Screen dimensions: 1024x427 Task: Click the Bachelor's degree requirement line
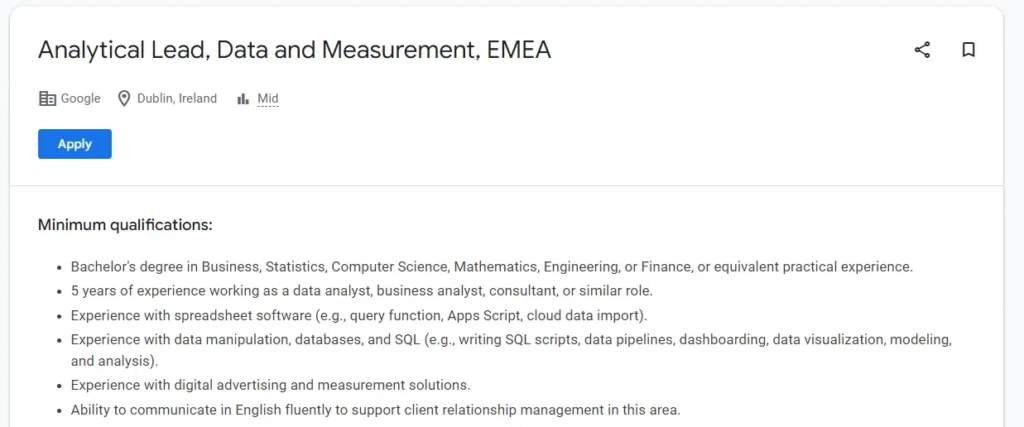tap(491, 267)
